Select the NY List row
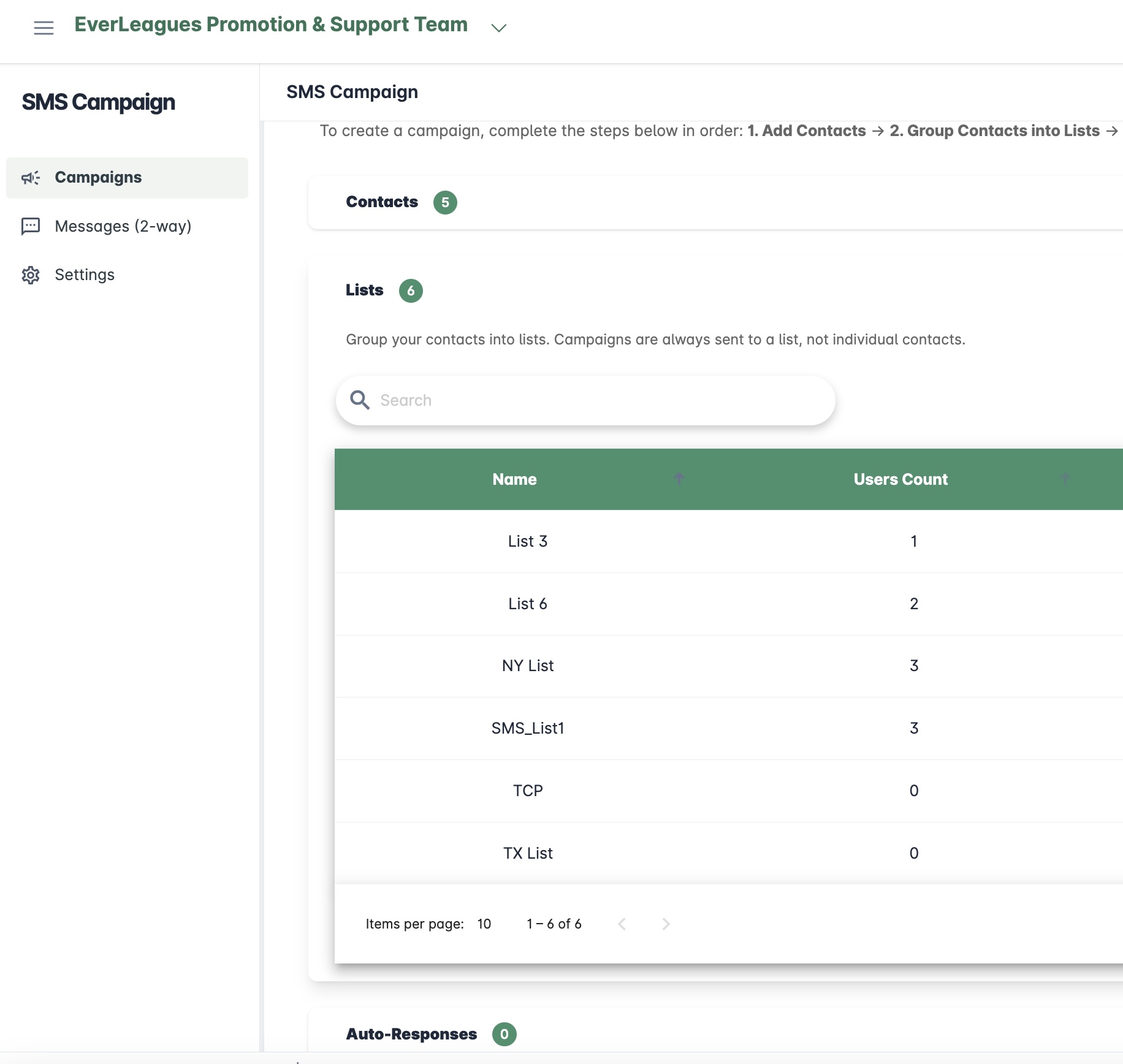Screen dimensions: 1123x1064 pyautogui.click(x=528, y=666)
